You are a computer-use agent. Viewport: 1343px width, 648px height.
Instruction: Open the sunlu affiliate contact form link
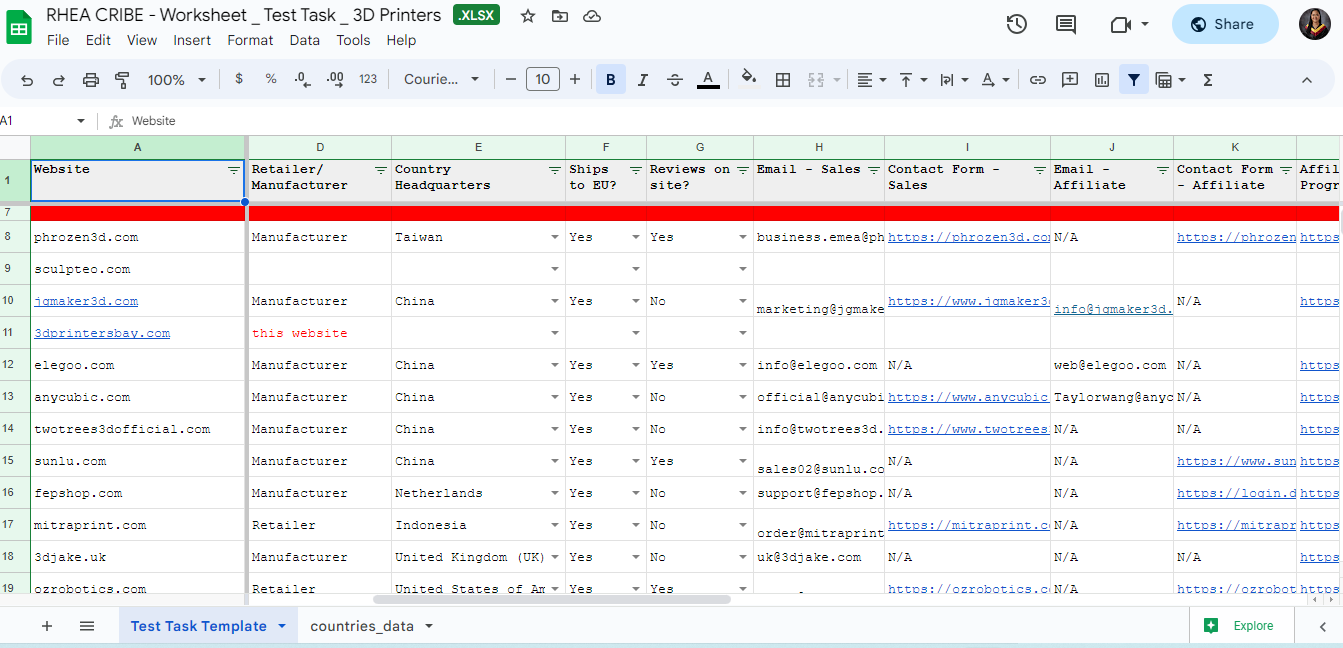pos(1236,461)
